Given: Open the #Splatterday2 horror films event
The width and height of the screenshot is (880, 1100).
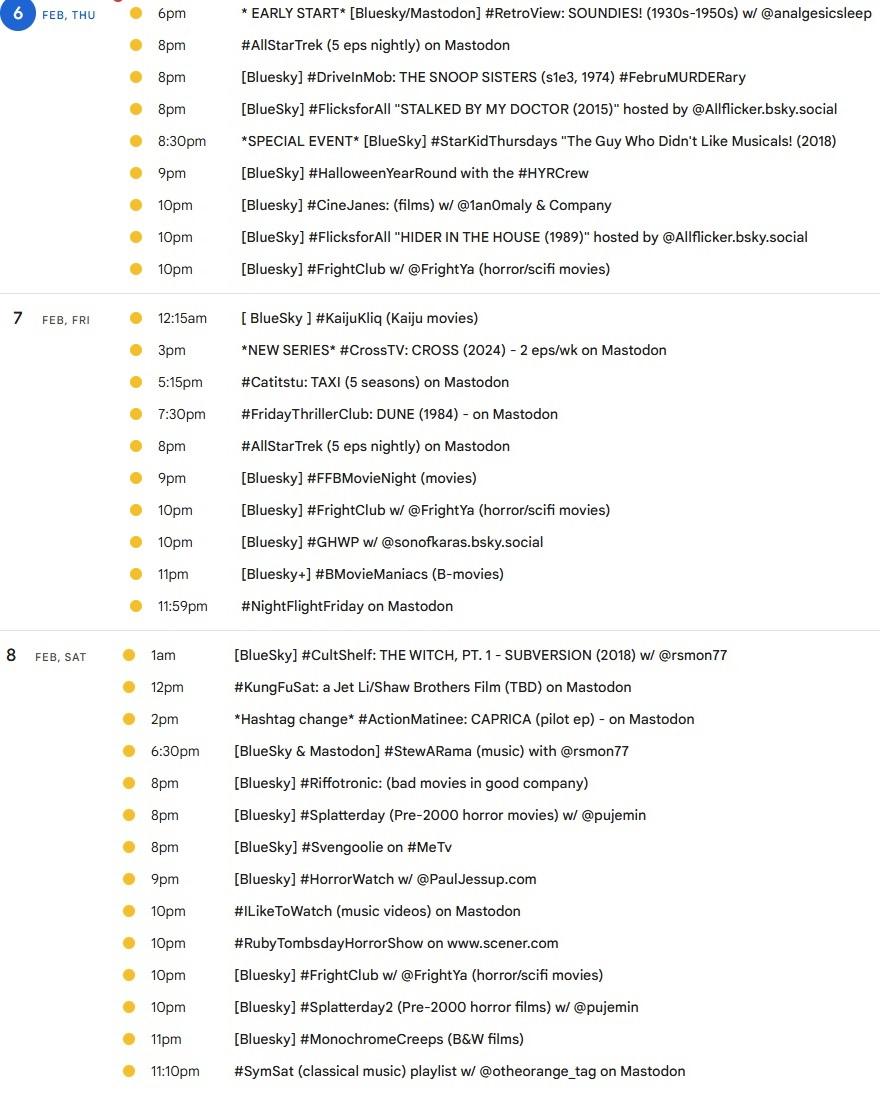Looking at the screenshot, I should point(436,1007).
